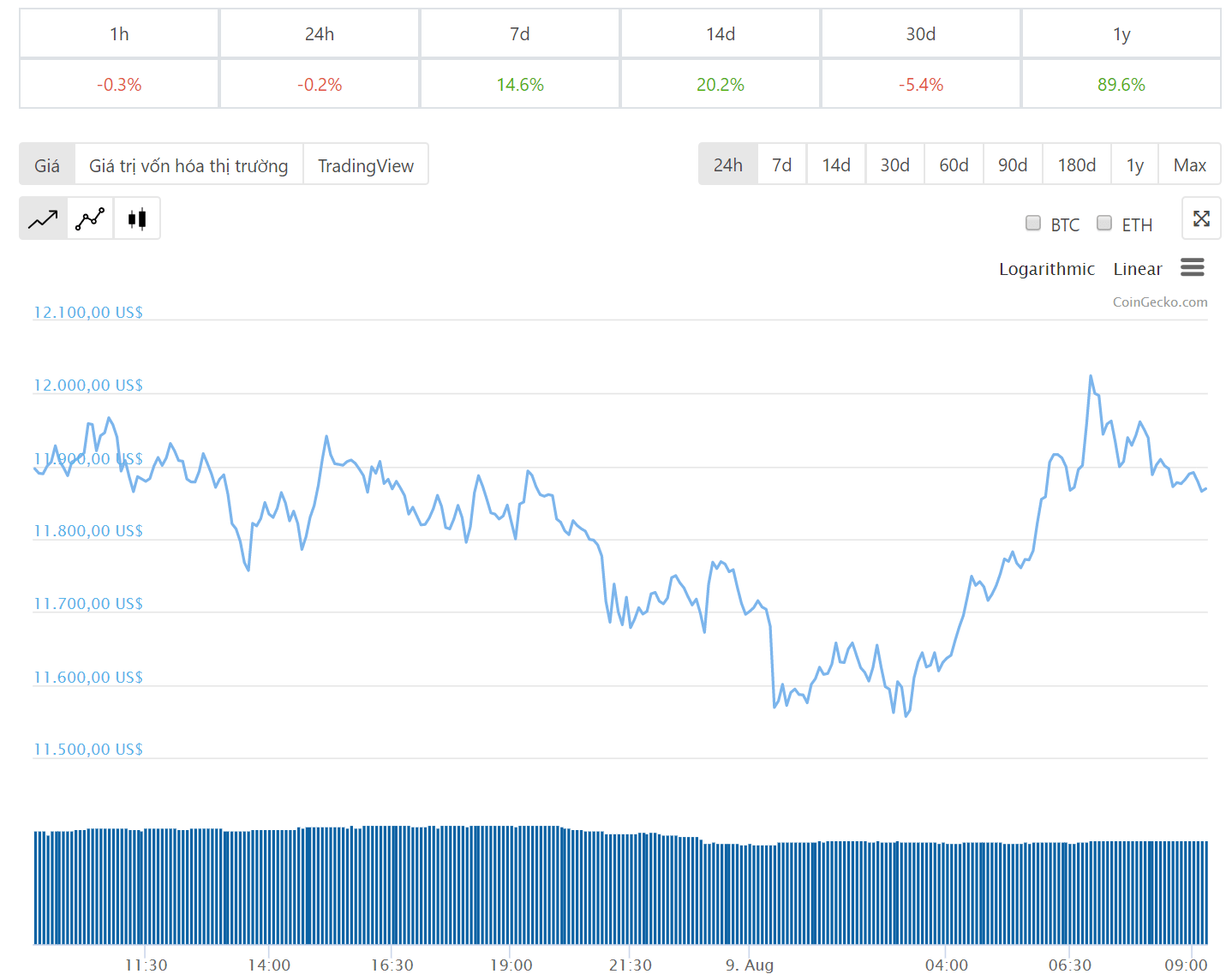
Task: Expand chart to fullscreen
Action: point(1201,218)
